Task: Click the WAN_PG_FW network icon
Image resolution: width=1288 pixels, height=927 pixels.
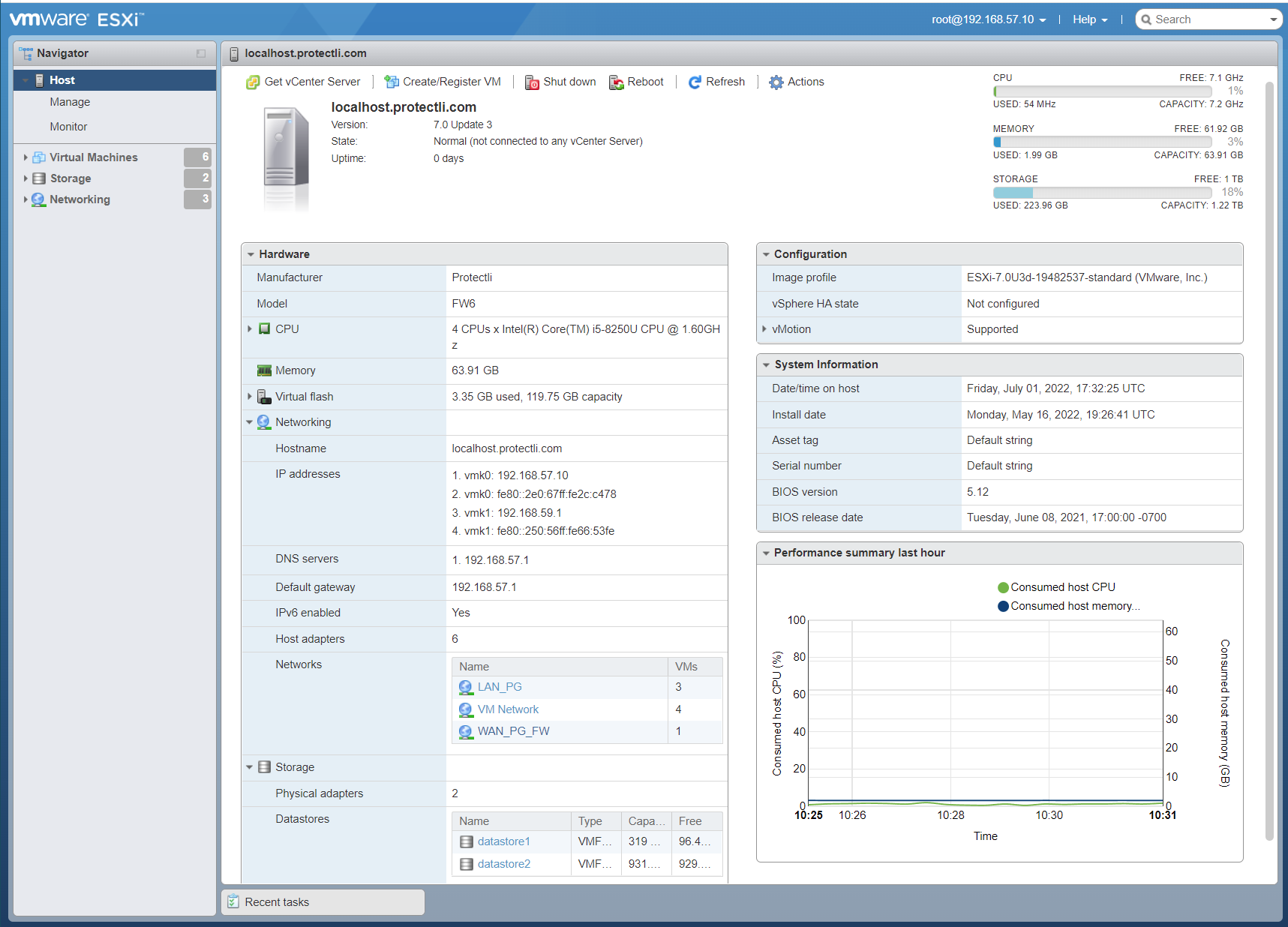Action: (466, 731)
